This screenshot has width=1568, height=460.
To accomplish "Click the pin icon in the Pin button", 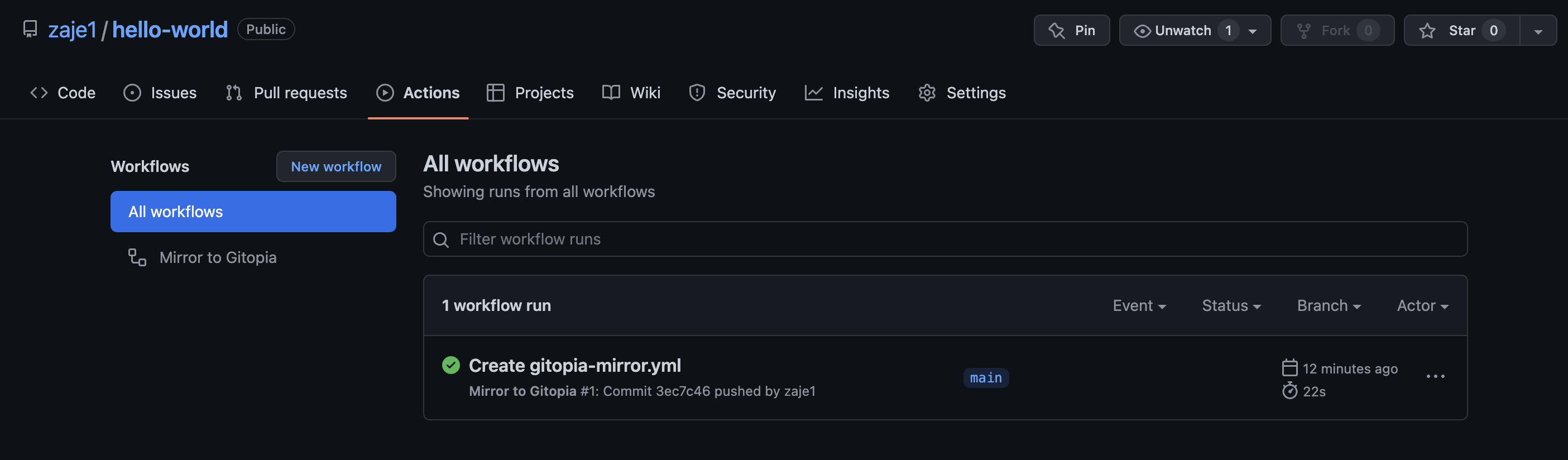I will tap(1057, 30).
